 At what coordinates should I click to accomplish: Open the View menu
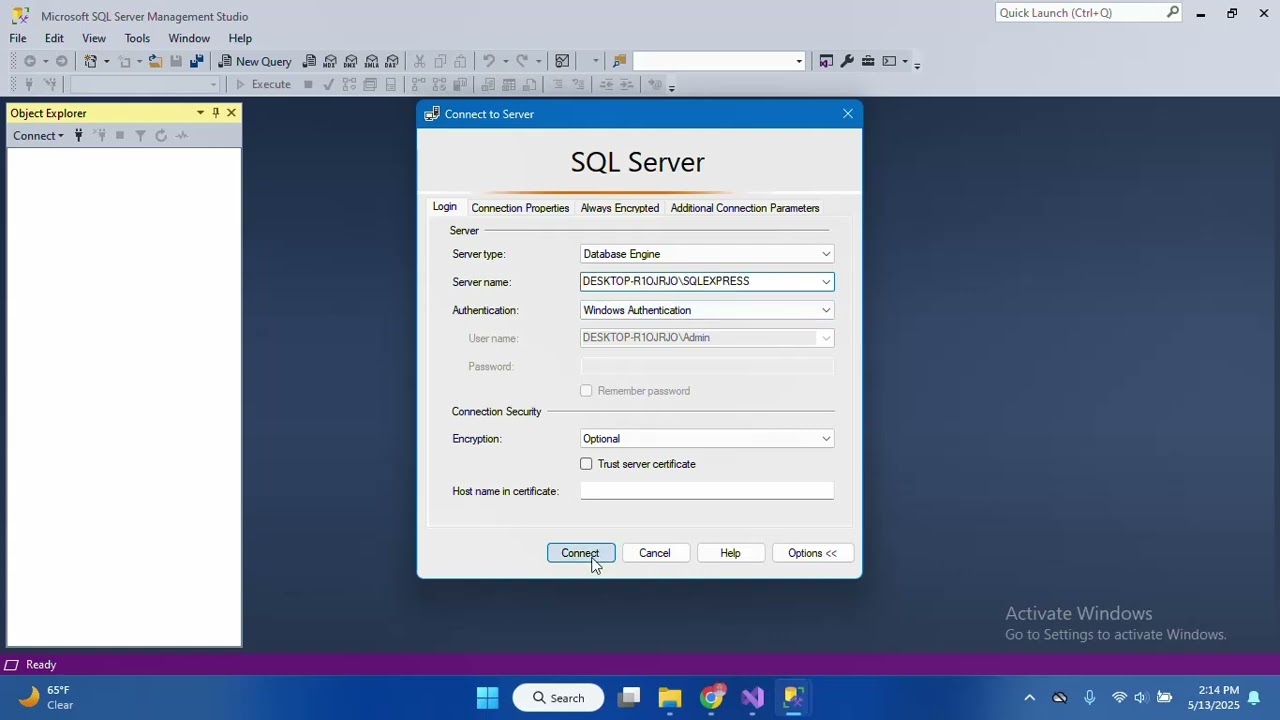tap(94, 38)
